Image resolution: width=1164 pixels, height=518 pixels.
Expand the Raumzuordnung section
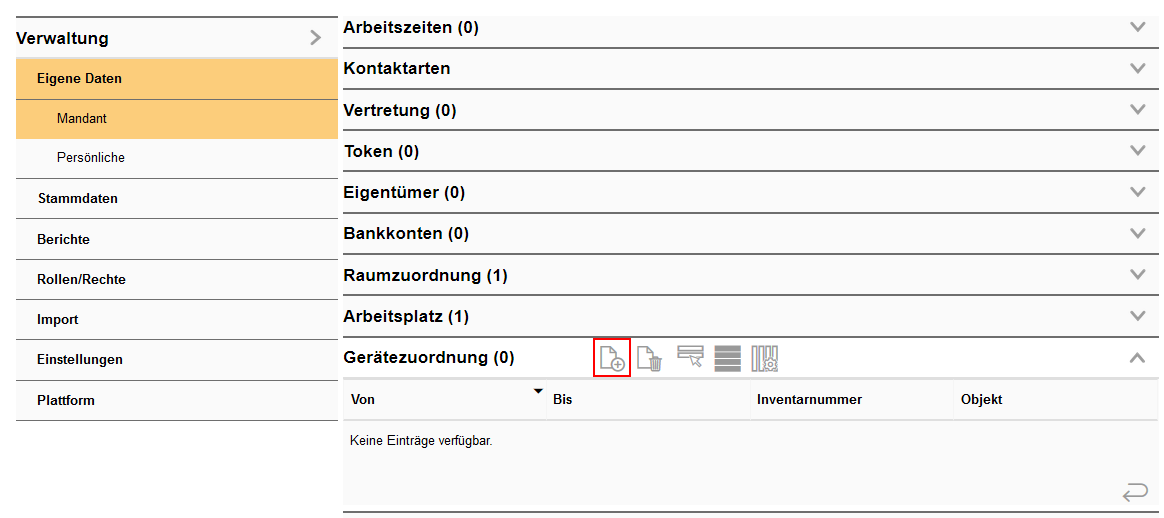pyautogui.click(x=1137, y=274)
